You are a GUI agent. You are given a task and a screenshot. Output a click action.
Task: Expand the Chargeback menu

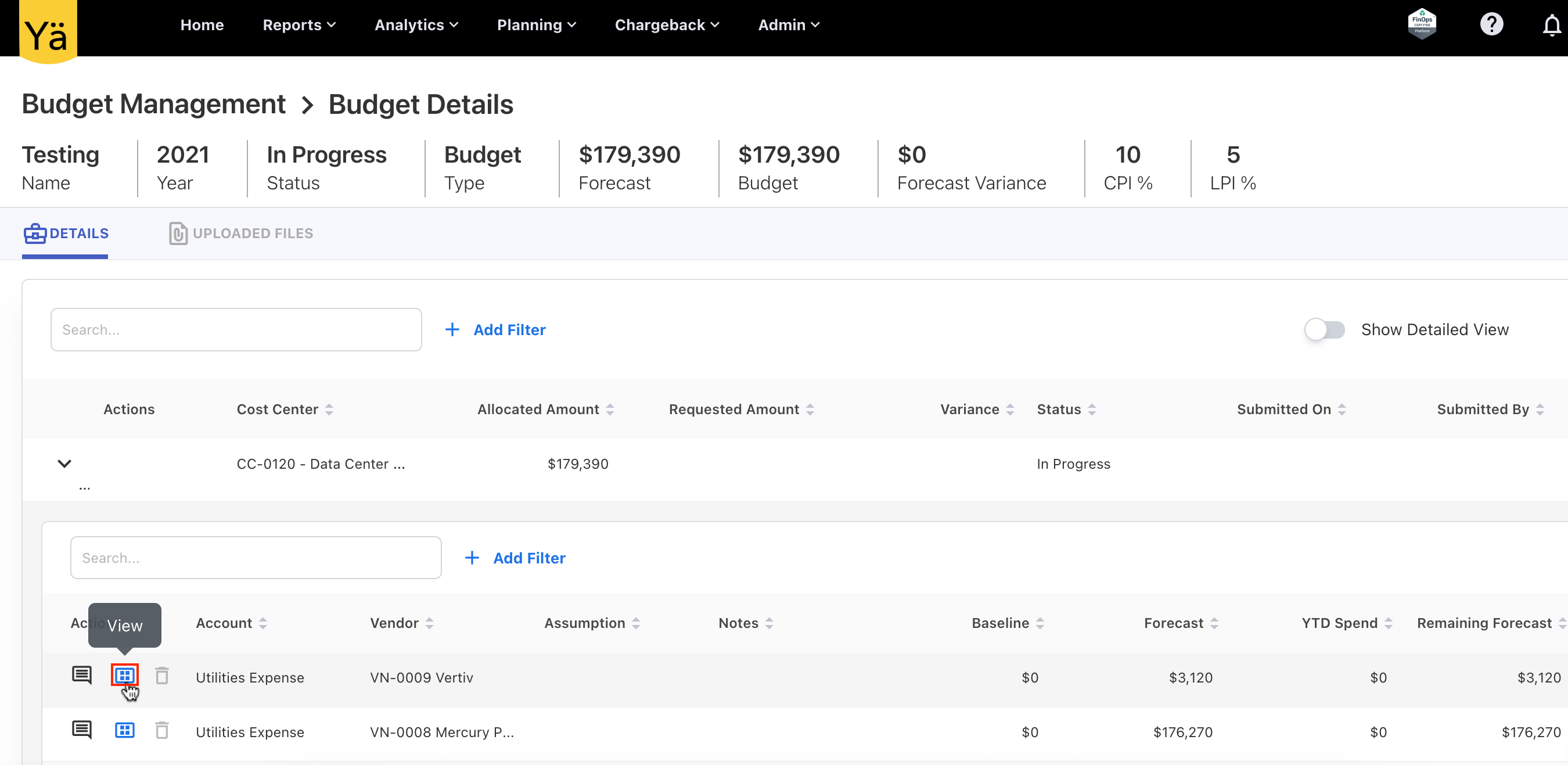coord(667,25)
